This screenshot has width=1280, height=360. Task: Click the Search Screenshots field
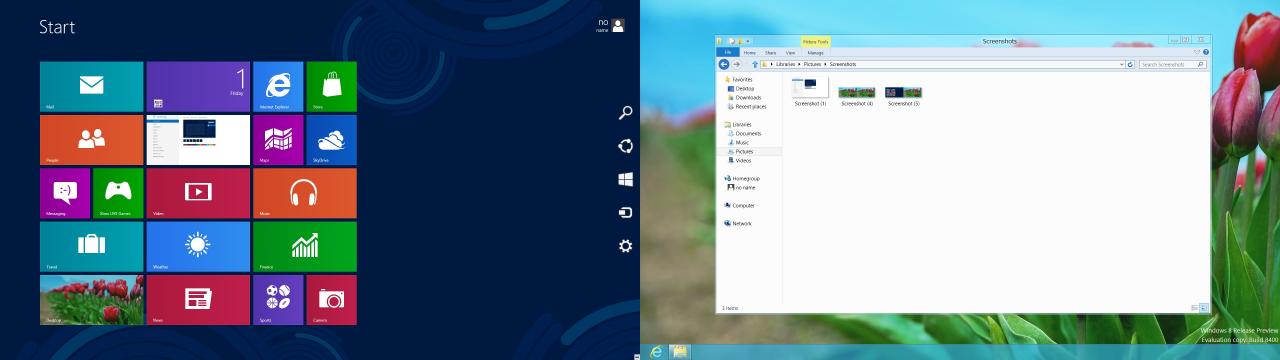point(1174,64)
